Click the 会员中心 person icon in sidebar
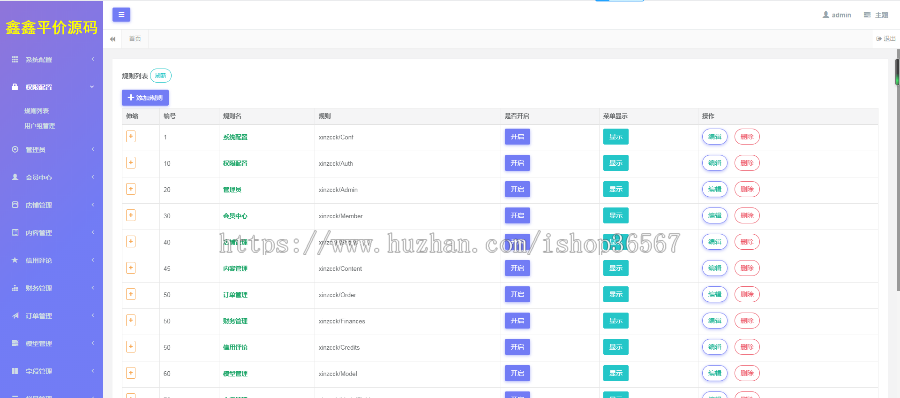 point(15,177)
